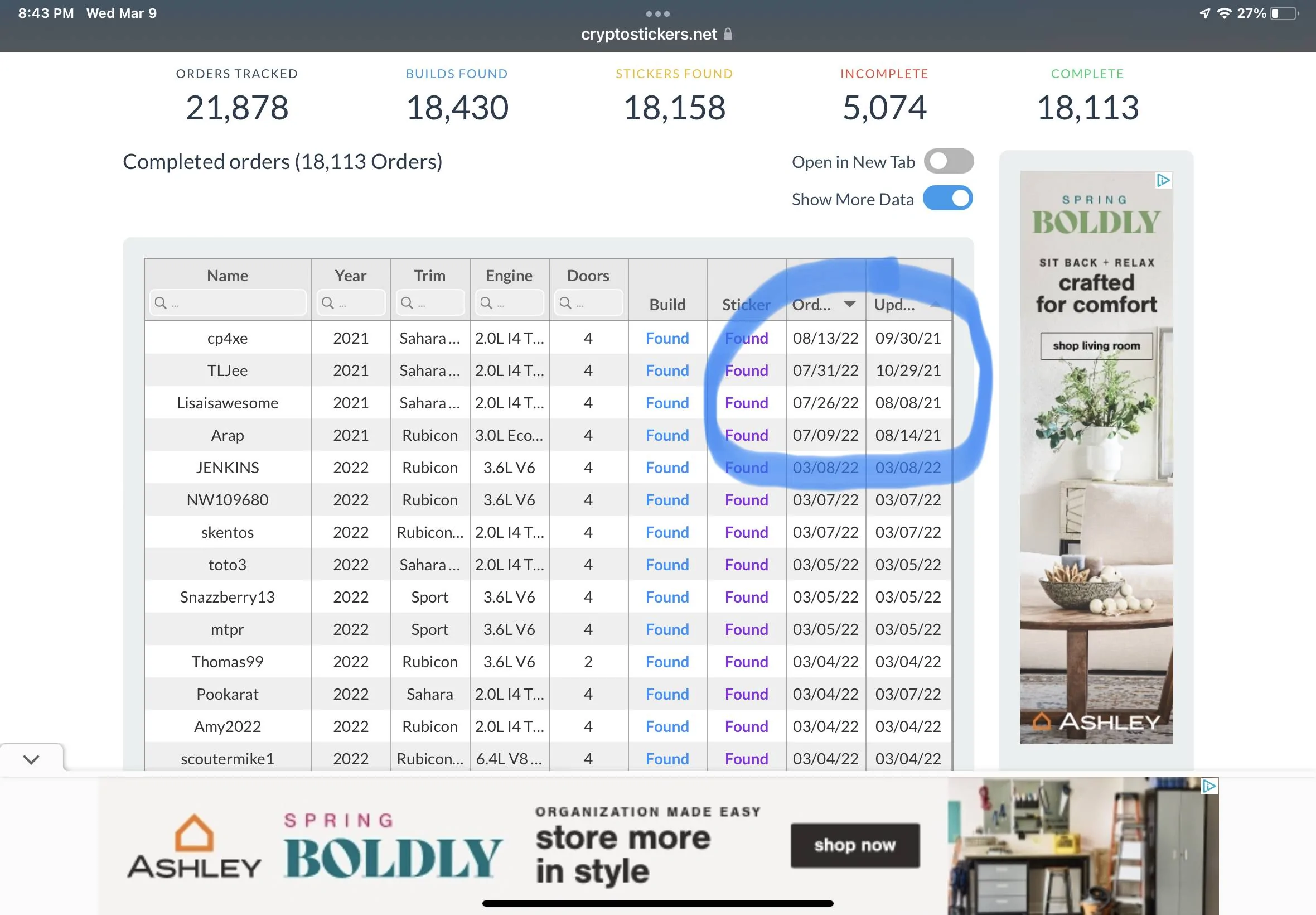Open Sticker Found link for Arap

click(x=747, y=435)
